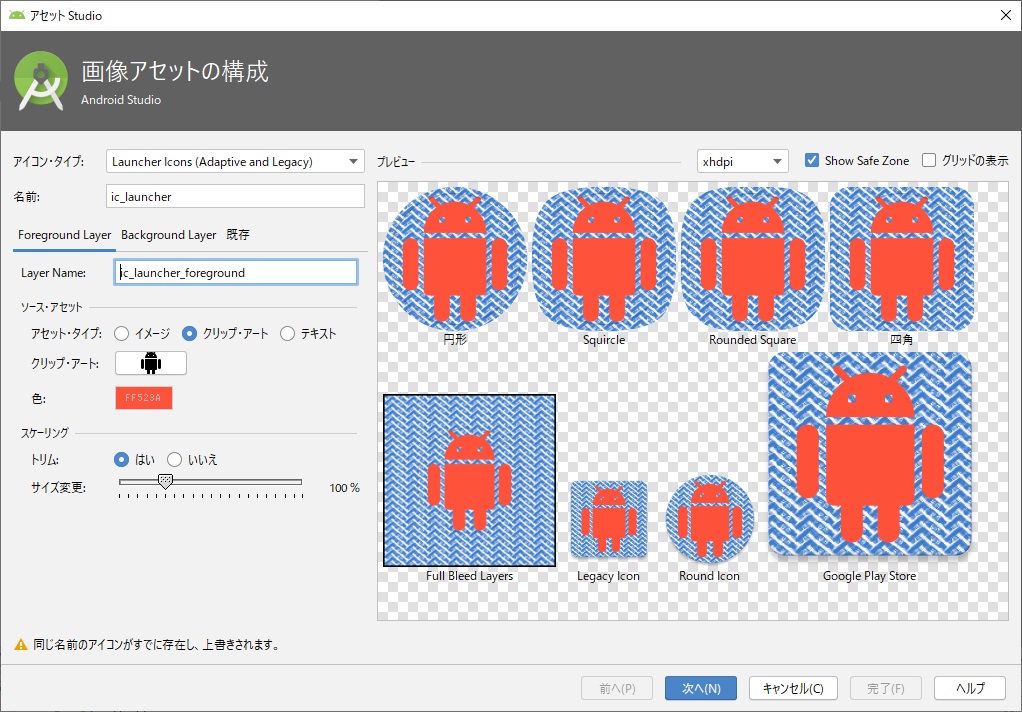Select テキスト asset type radio
Screen dimensions: 1022x712
[x=287, y=334]
